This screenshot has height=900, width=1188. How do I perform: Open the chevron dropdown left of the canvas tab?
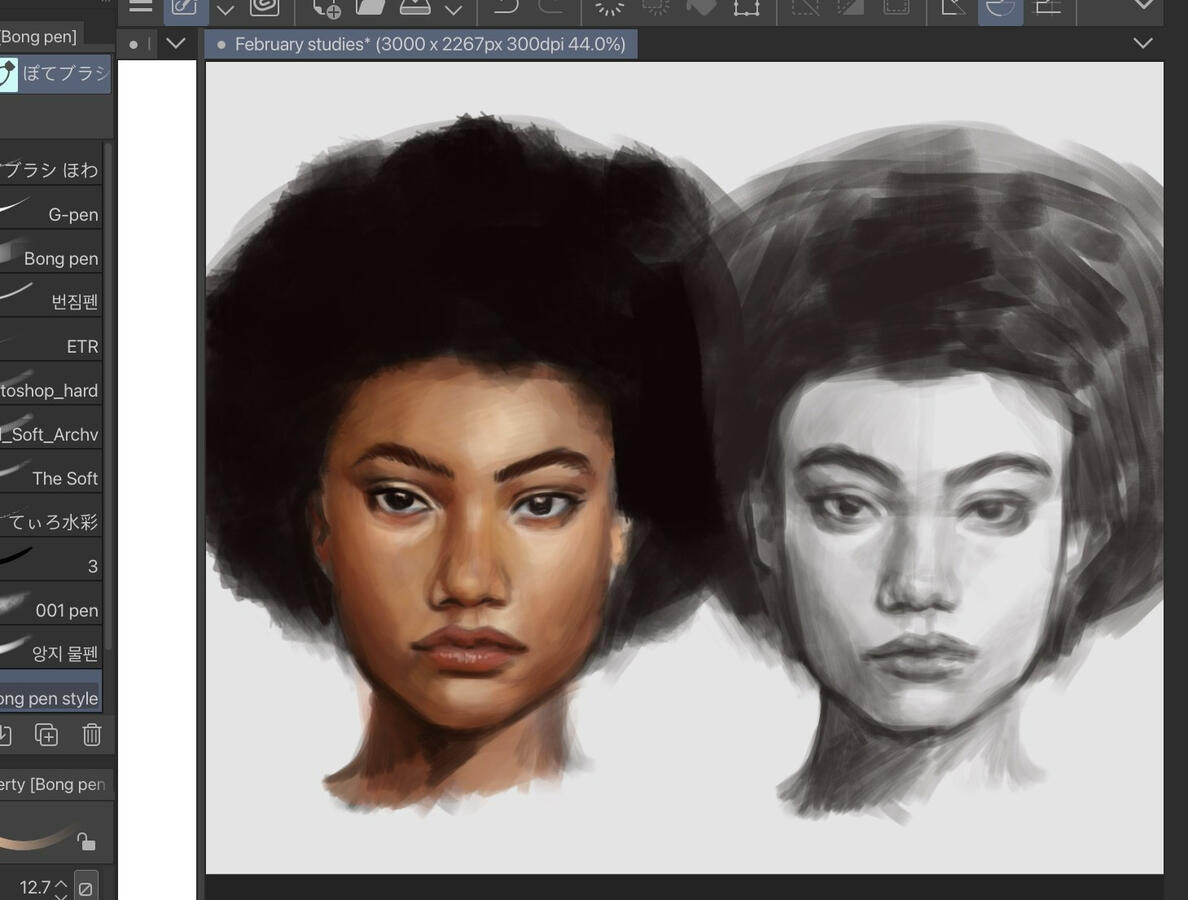click(x=176, y=44)
